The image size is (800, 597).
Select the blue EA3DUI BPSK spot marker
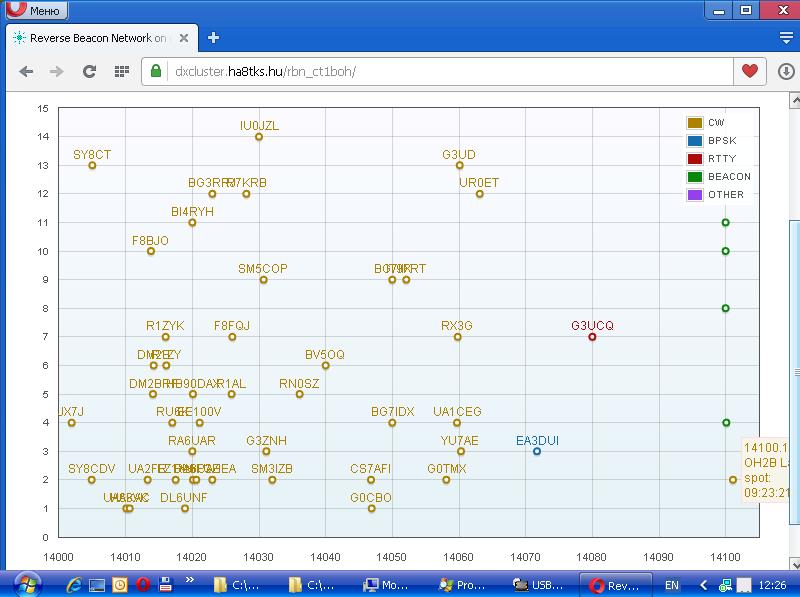[537, 451]
